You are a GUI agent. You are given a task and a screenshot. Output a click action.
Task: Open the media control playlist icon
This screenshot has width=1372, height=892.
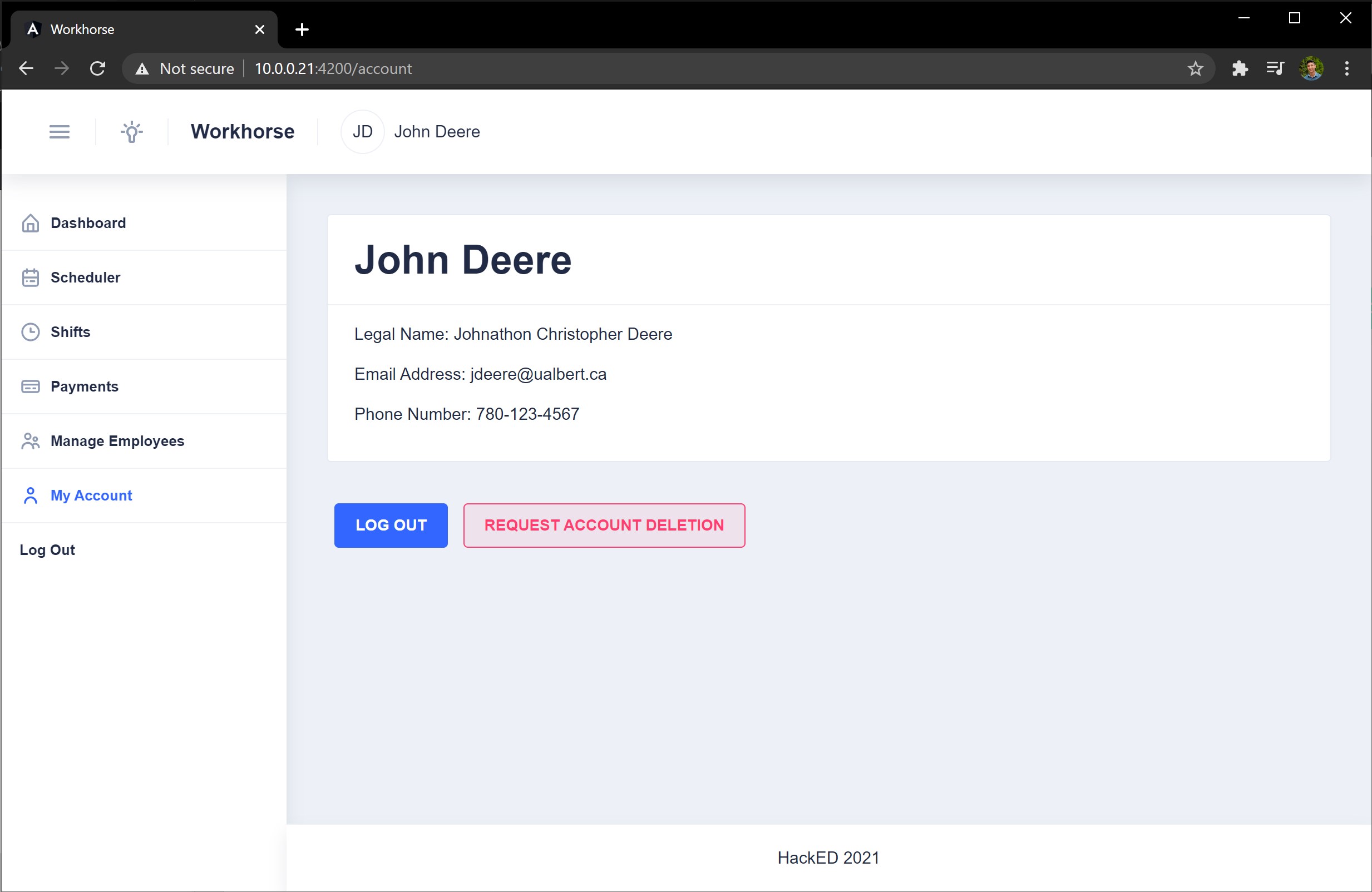pyautogui.click(x=1275, y=68)
